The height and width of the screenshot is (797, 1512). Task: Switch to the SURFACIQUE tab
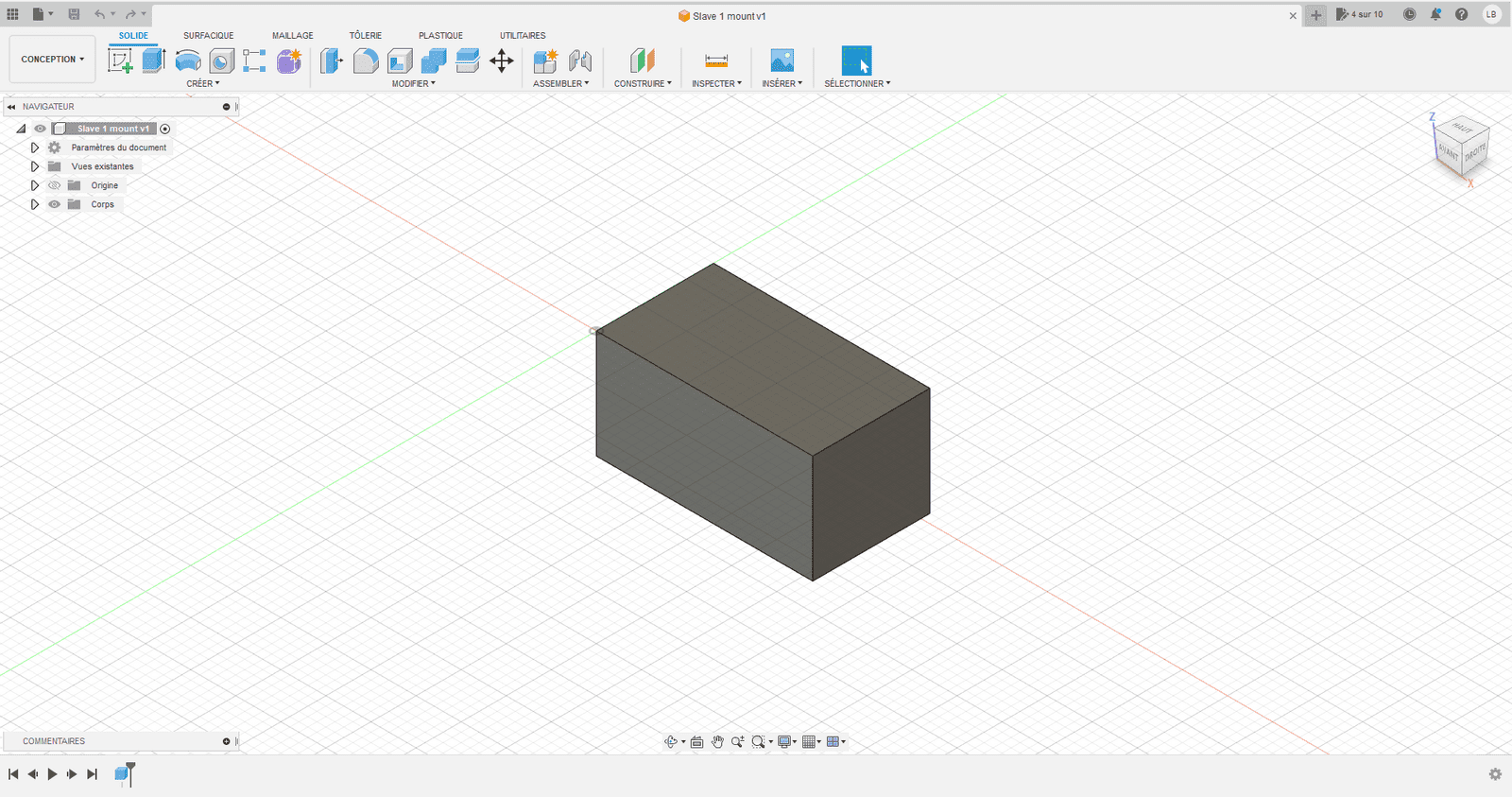click(208, 36)
